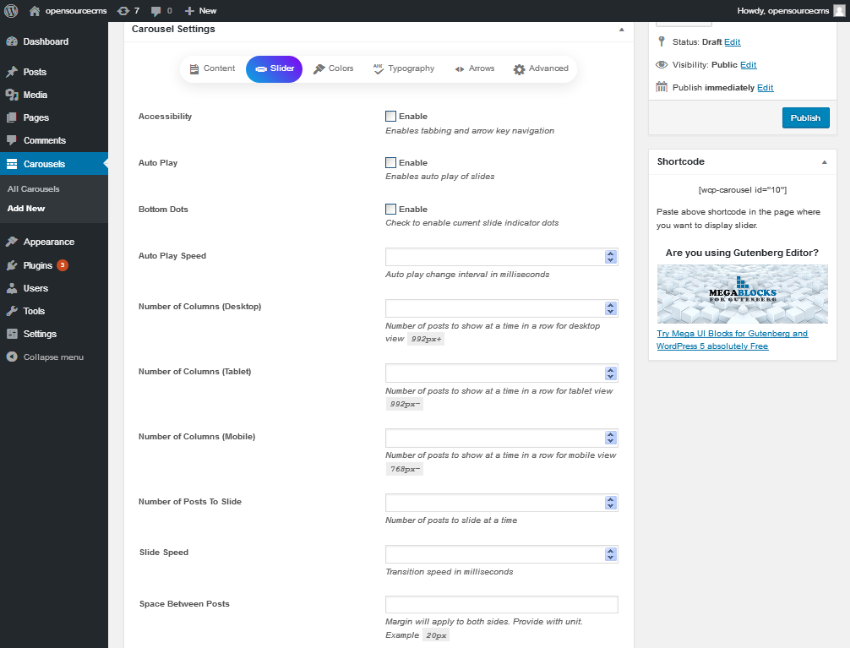850x648 pixels.
Task: Click the Appearance brush icon
Action: tap(11, 241)
